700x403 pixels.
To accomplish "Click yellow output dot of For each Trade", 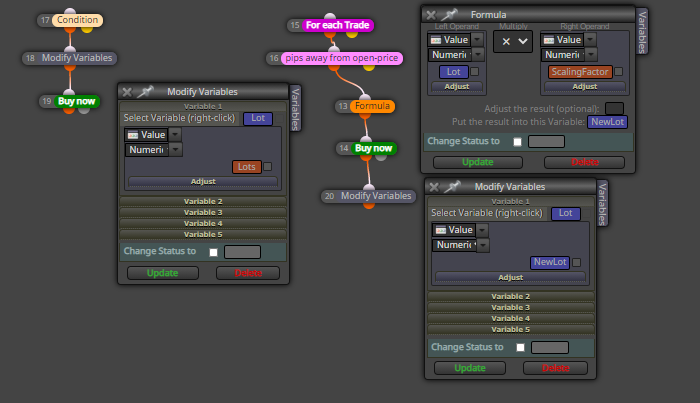I will click(352, 34).
